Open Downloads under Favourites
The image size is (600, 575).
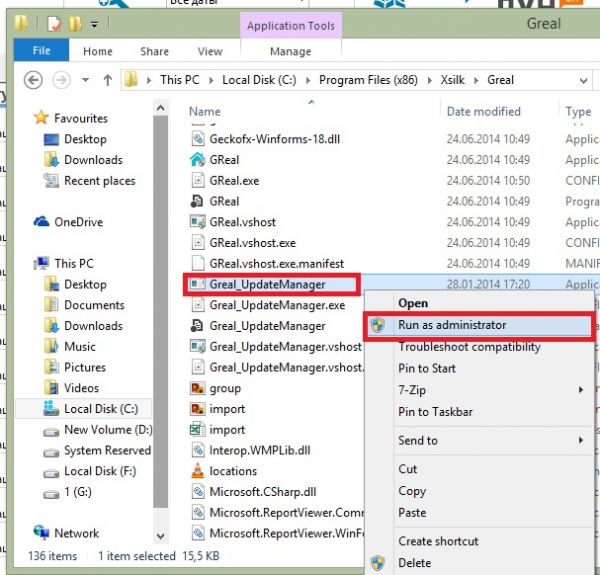click(x=93, y=160)
